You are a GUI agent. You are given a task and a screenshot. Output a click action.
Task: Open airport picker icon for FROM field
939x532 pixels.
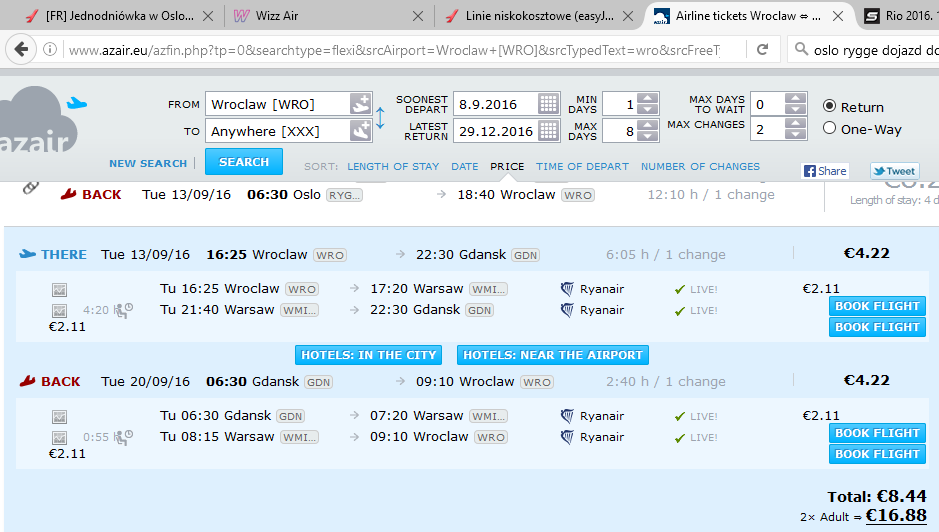tap(361, 104)
